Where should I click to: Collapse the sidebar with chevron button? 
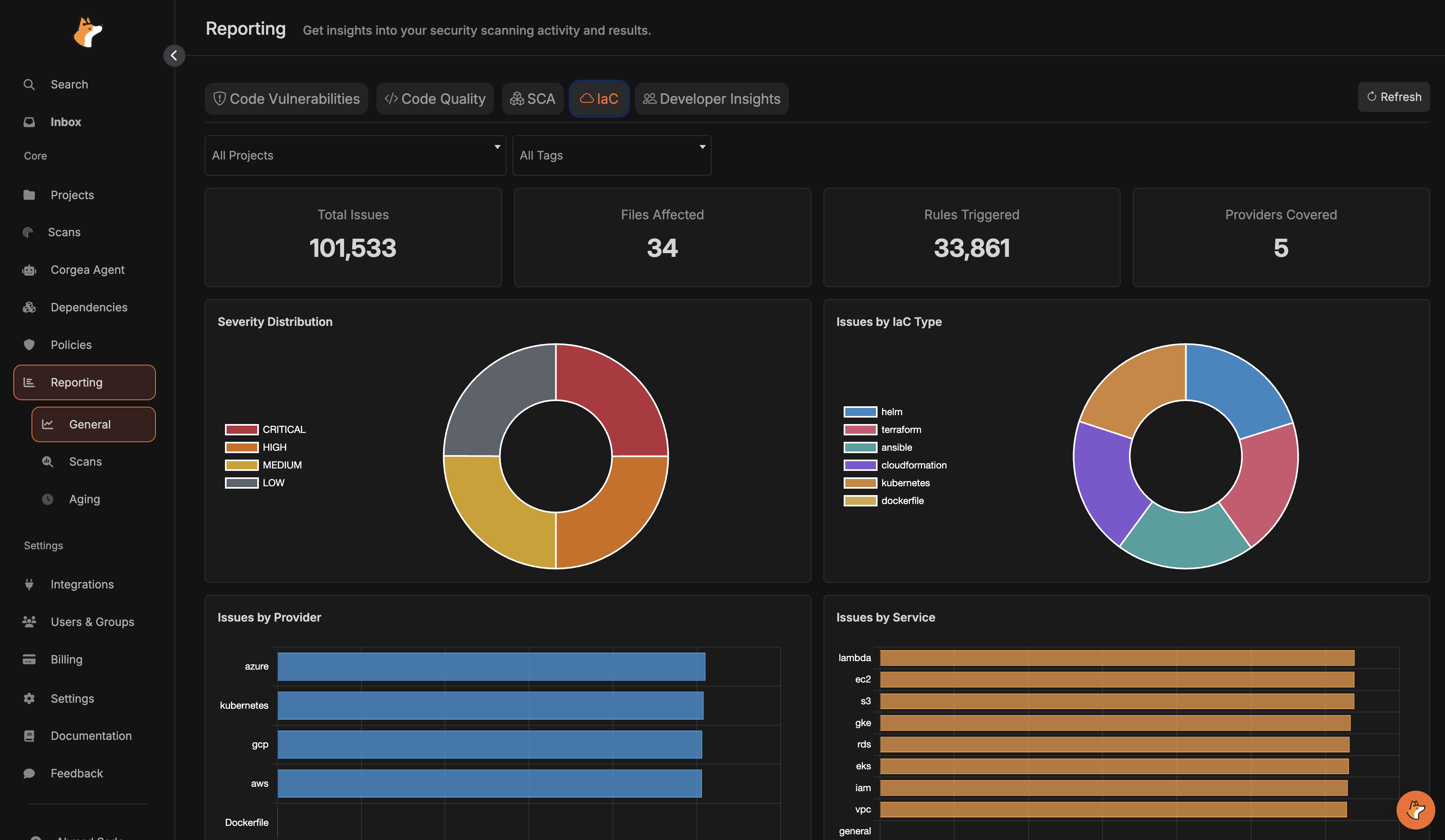[174, 56]
